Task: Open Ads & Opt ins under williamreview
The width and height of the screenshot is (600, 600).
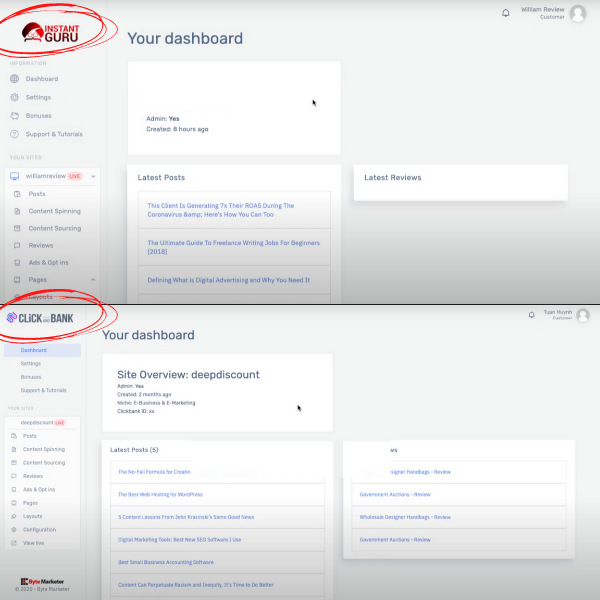Action: click(x=48, y=262)
